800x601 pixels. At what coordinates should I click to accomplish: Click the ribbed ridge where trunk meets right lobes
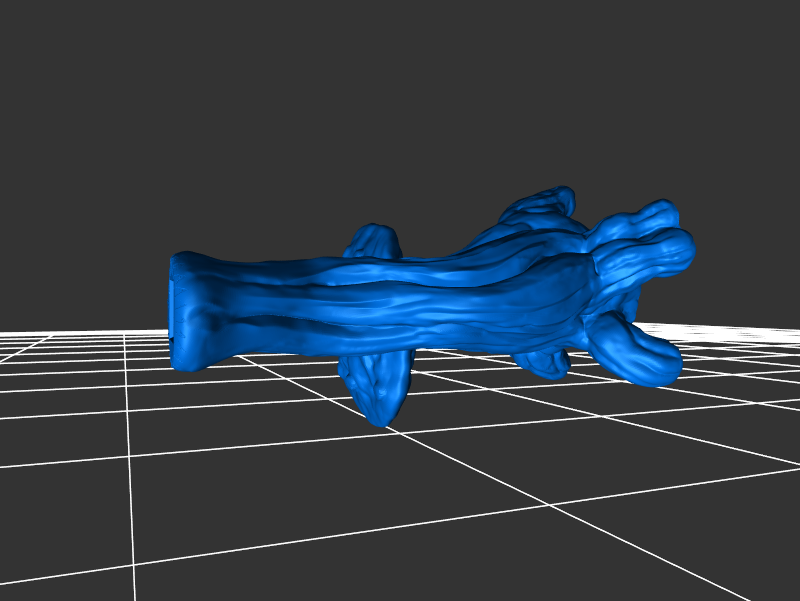(590, 290)
